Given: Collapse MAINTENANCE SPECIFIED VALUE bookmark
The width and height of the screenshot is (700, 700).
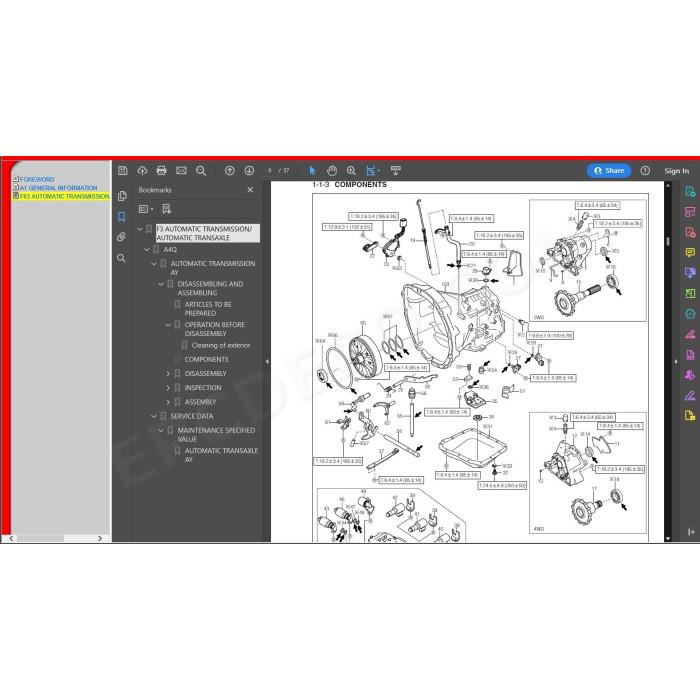Looking at the screenshot, I should pyautogui.click(x=161, y=430).
